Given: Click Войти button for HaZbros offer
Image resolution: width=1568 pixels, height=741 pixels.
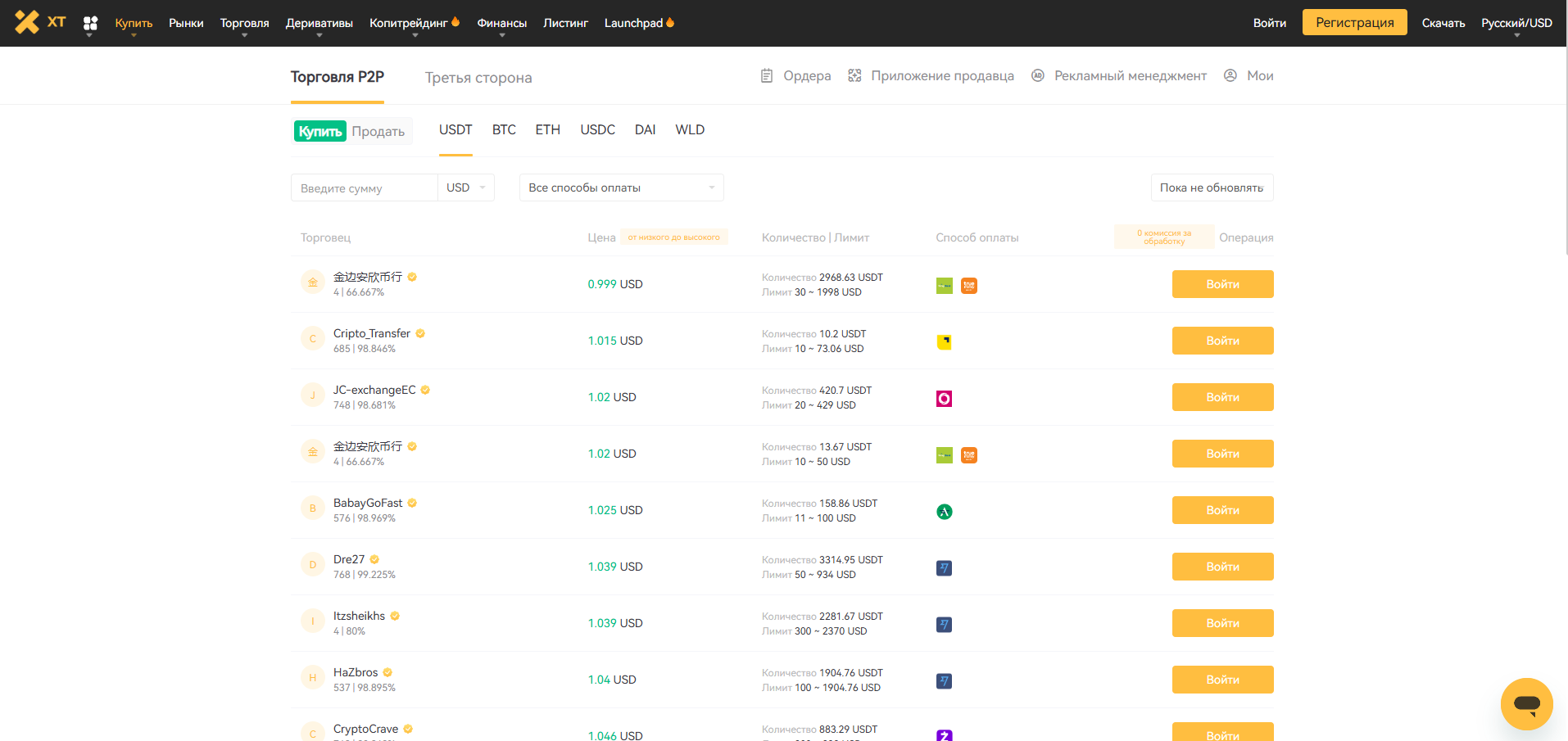Looking at the screenshot, I should coord(1223,680).
